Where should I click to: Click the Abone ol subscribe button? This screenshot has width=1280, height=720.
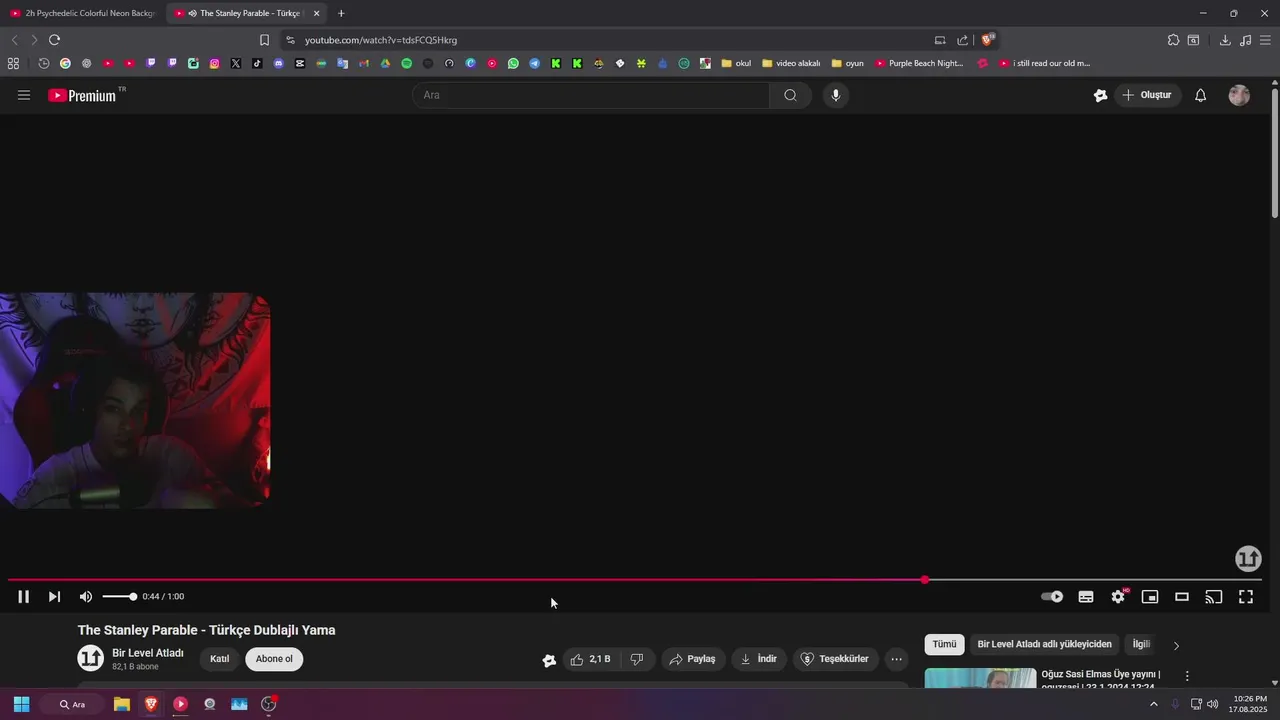[x=274, y=659]
